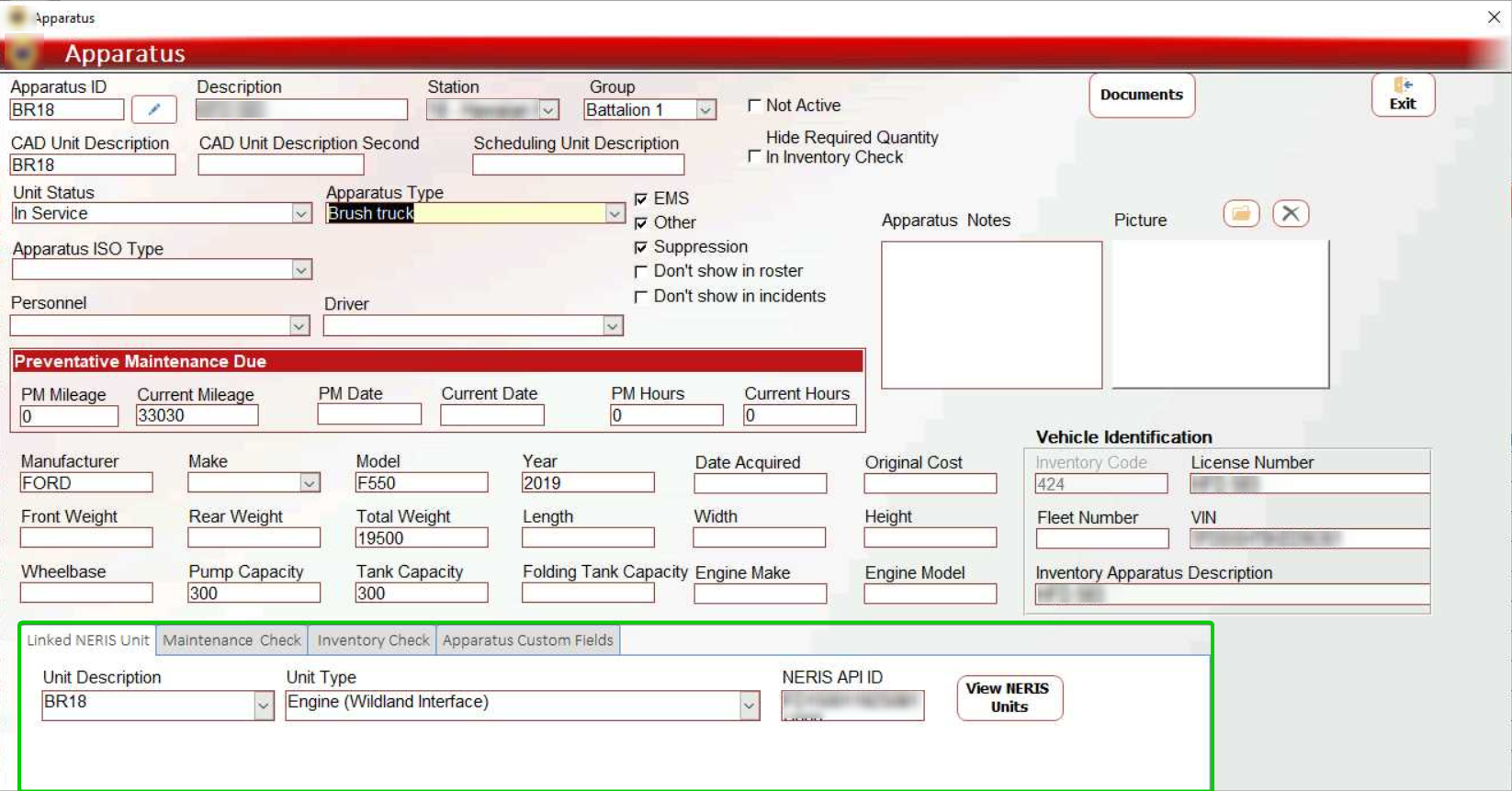The height and width of the screenshot is (791, 1512).
Task: Click the X icon to remove picture
Action: click(x=1291, y=214)
